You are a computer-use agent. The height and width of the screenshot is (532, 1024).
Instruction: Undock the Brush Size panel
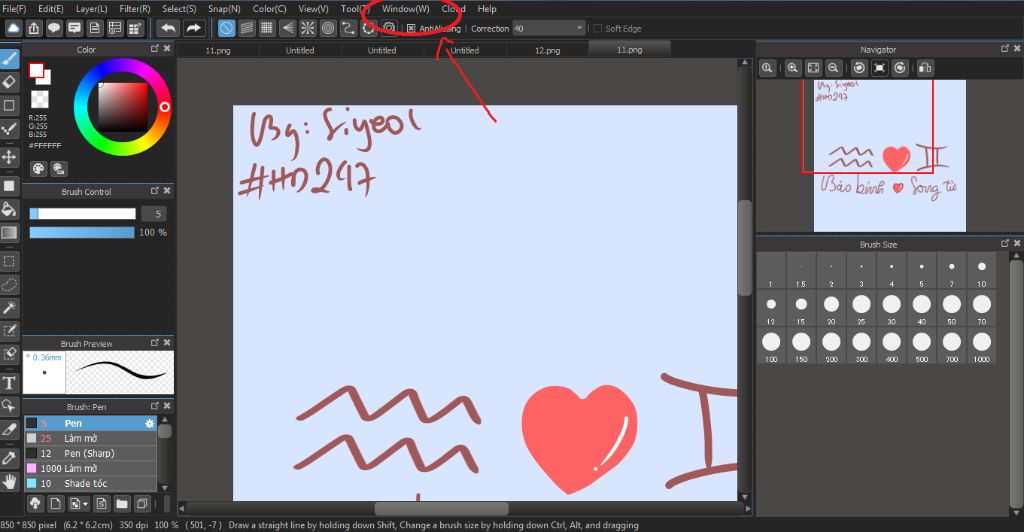(1005, 243)
